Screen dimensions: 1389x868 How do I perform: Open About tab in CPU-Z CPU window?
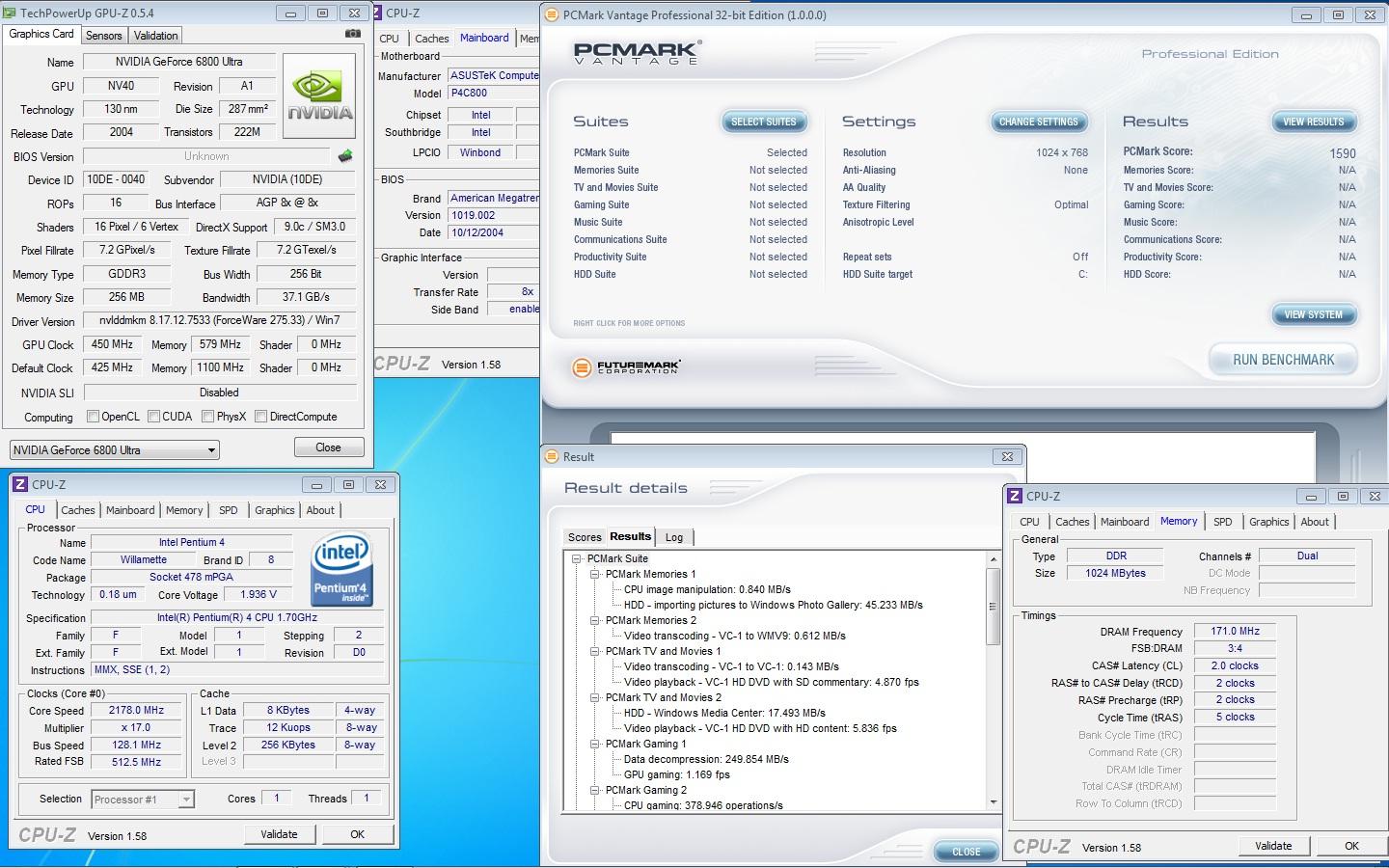click(x=320, y=510)
